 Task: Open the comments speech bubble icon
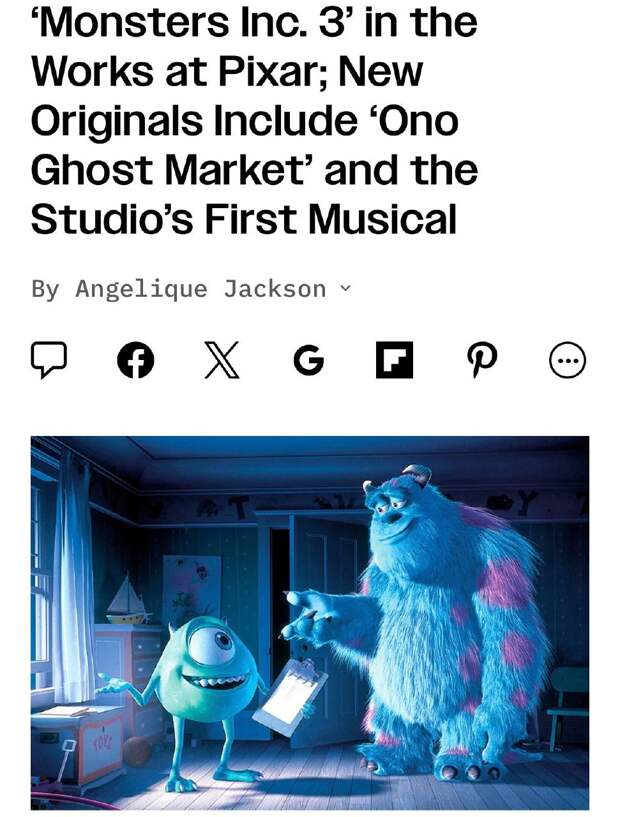coord(49,360)
